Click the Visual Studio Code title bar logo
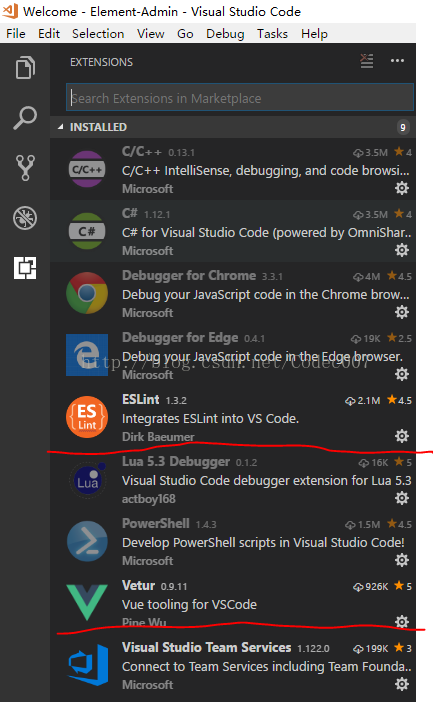433x702 pixels. [x=10, y=11]
